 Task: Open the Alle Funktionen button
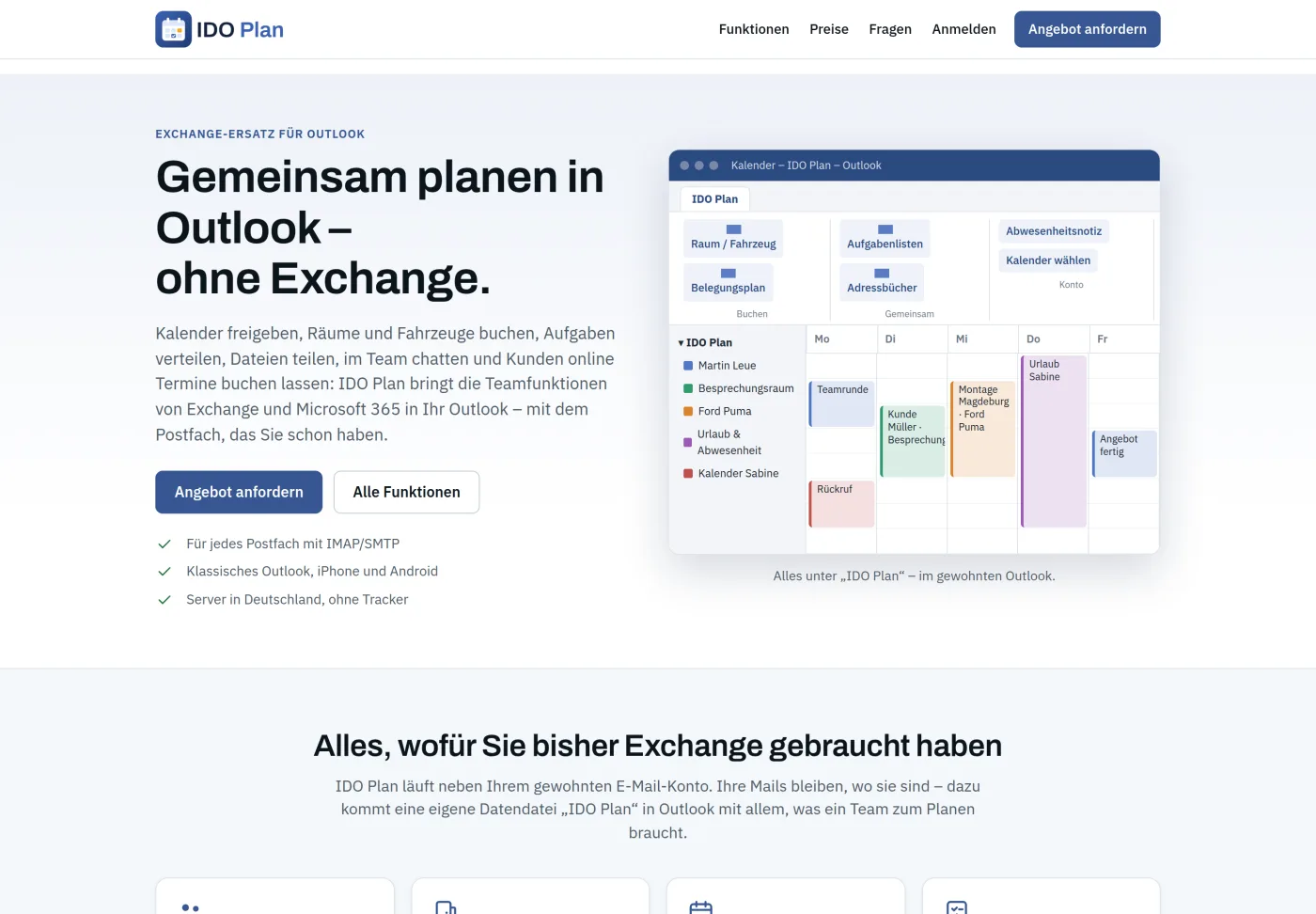pos(406,492)
